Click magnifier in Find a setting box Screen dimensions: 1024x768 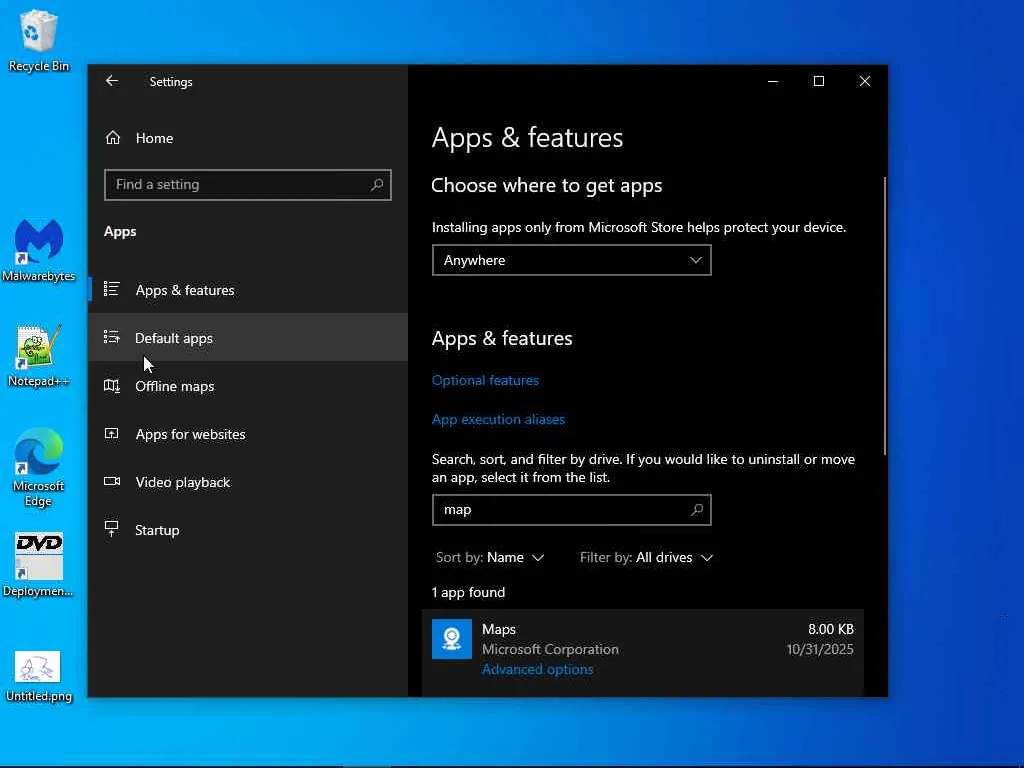point(377,185)
